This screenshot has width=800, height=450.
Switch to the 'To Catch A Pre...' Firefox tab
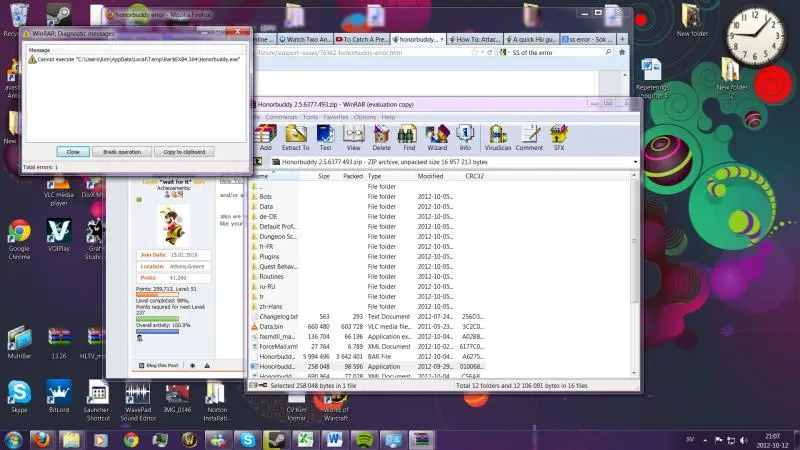[x=362, y=39]
